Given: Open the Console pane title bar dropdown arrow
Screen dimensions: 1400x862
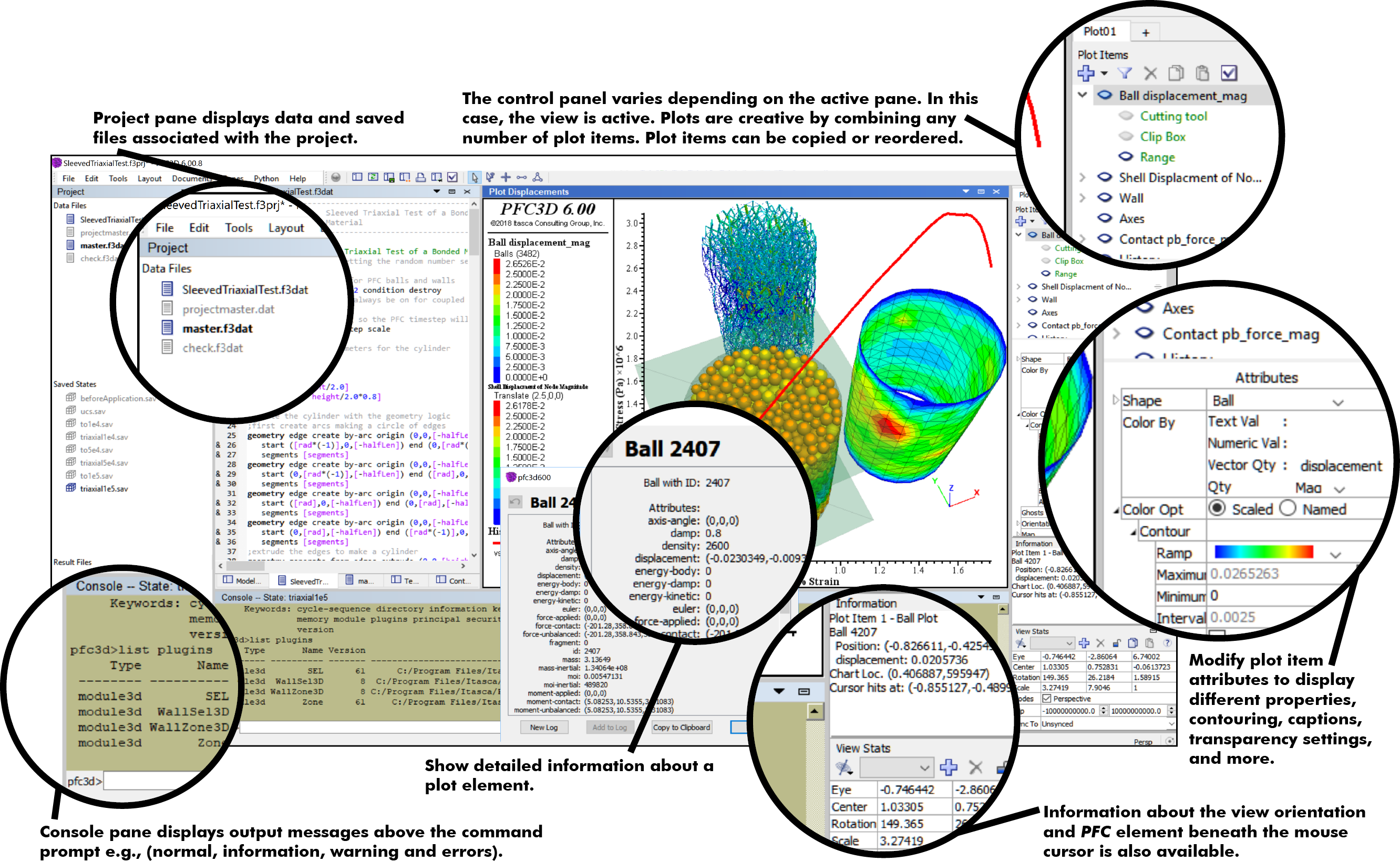Looking at the screenshot, I should tap(981, 597).
